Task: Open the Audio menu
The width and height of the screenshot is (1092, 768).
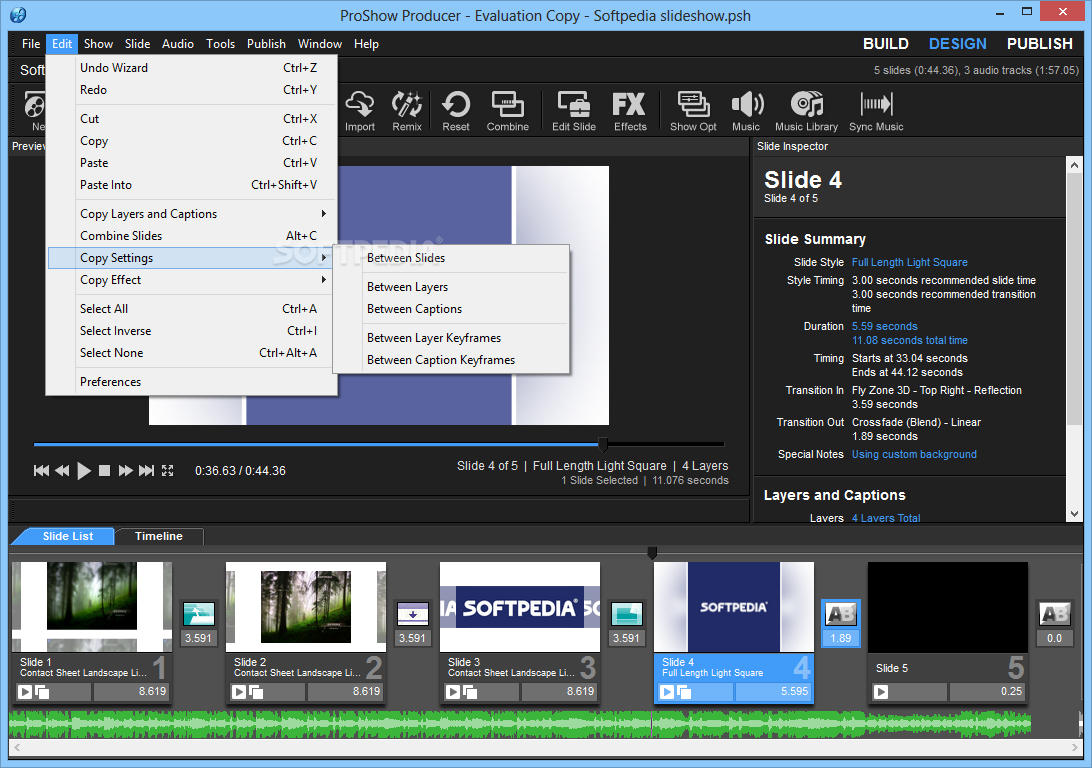Action: 178,44
